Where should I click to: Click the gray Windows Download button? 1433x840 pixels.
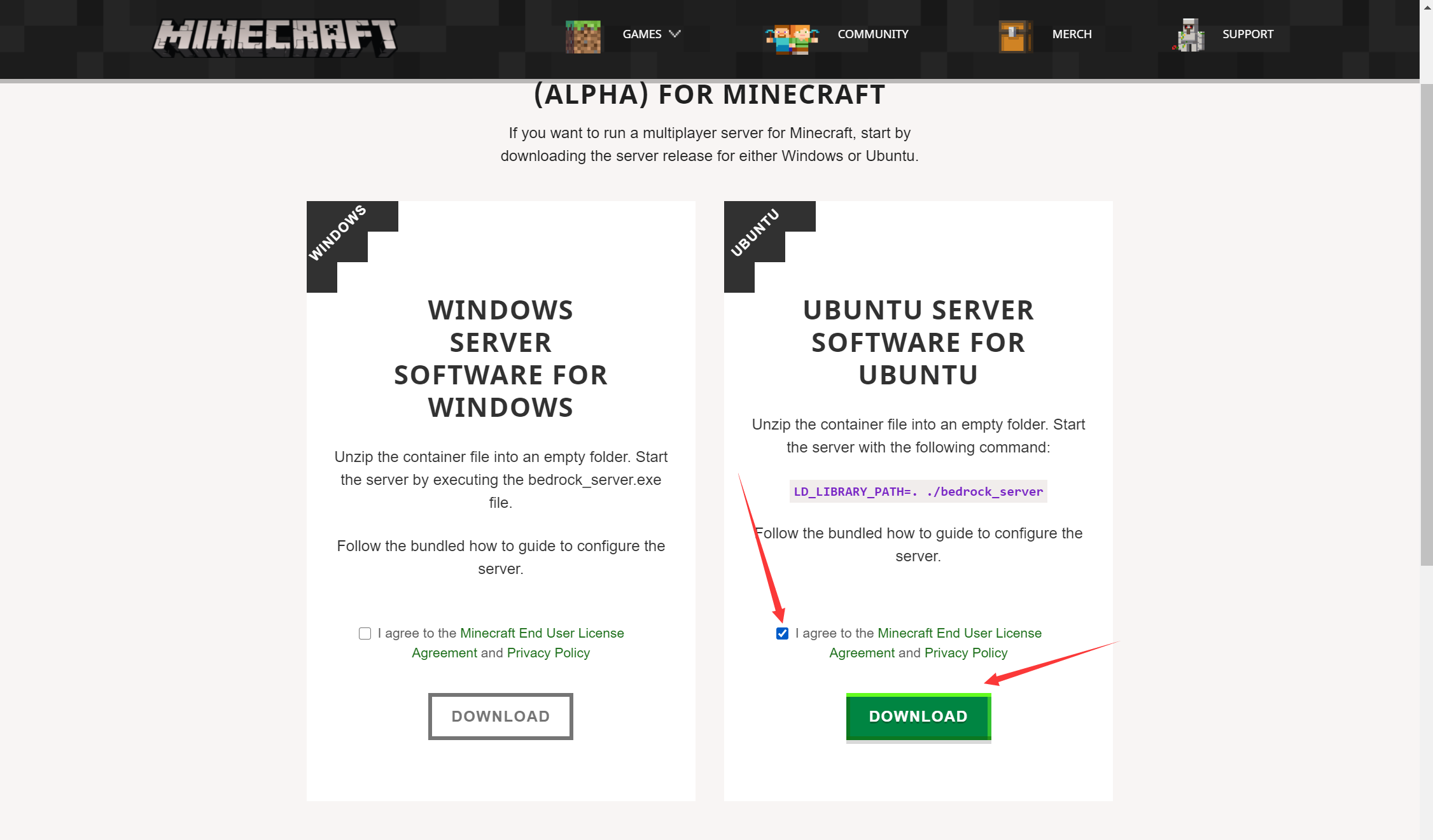click(501, 717)
